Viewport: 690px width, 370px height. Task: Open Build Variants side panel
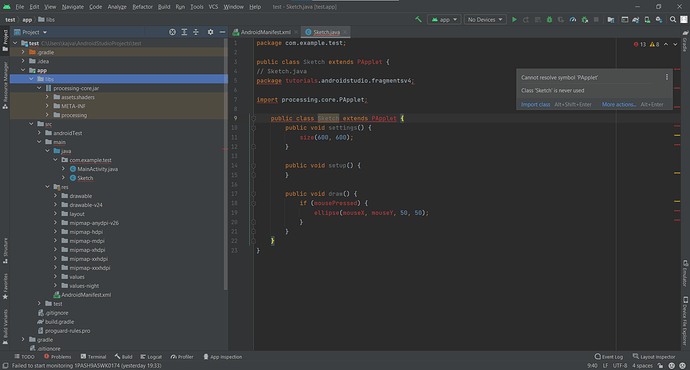[5, 326]
